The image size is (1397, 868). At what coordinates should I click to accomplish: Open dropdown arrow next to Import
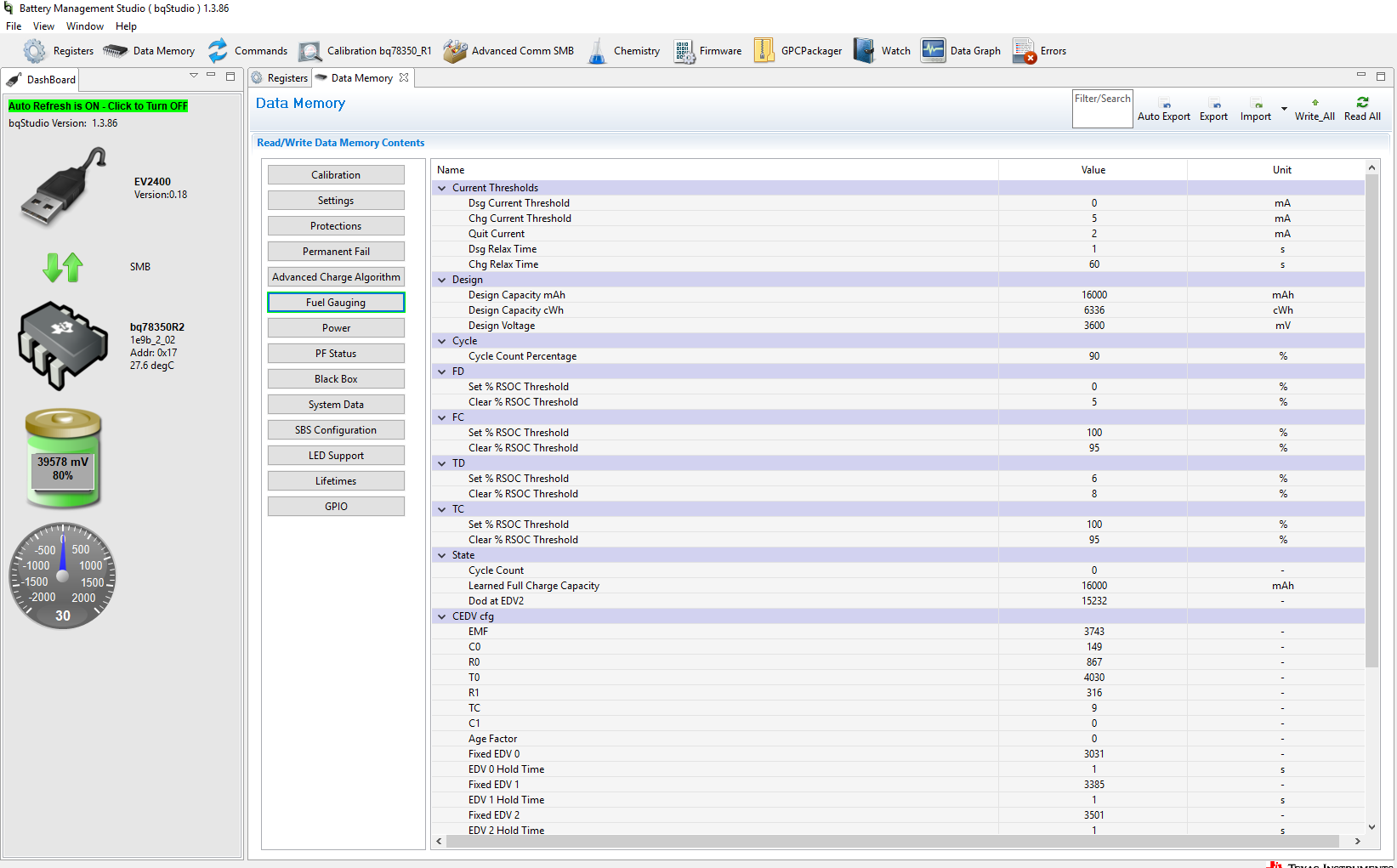tap(1284, 109)
